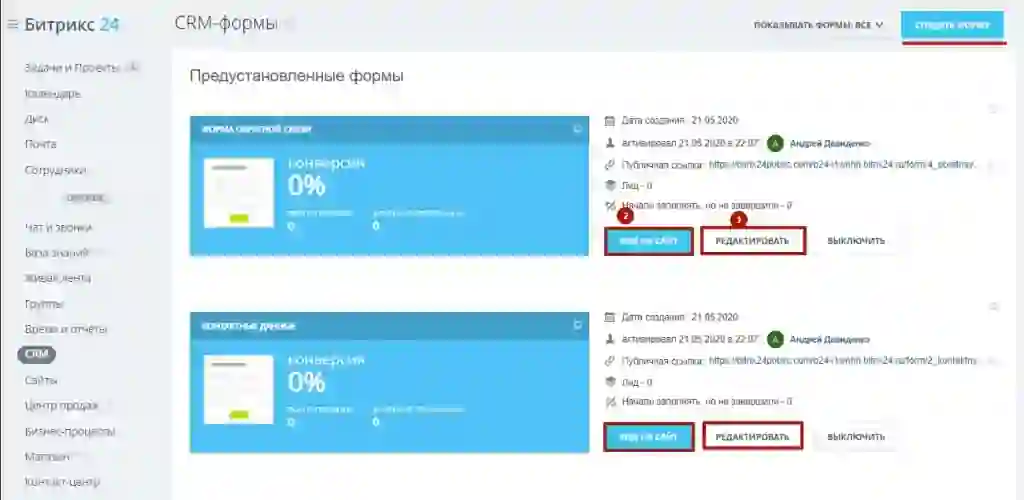Screen dimensions: 1024x500
Task: Click the Создать форму button
Action: click(x=952, y=25)
